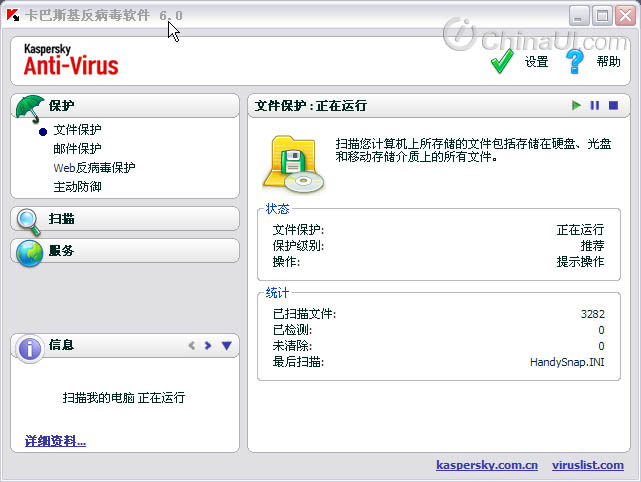This screenshot has width=641, height=482.
Task: Click the folder and disk file protection icon
Action: click(294, 164)
